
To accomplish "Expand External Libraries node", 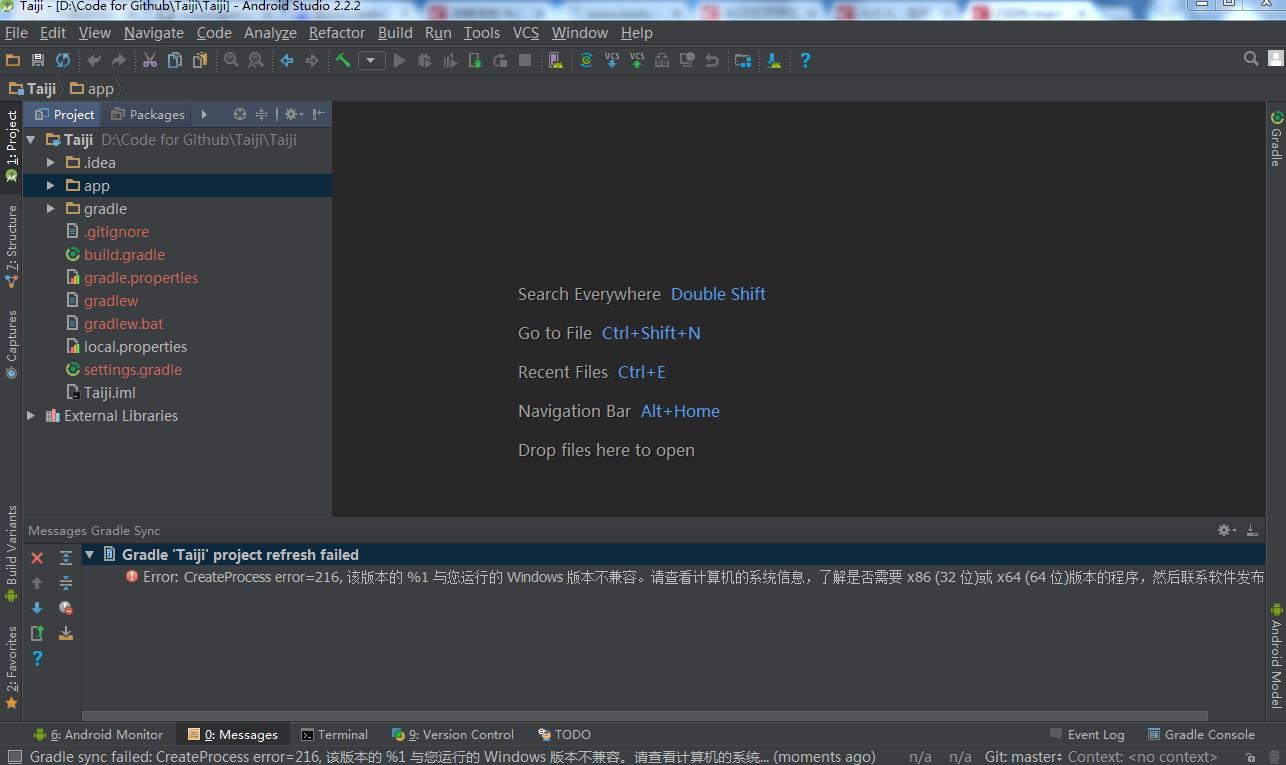I will click(31, 415).
